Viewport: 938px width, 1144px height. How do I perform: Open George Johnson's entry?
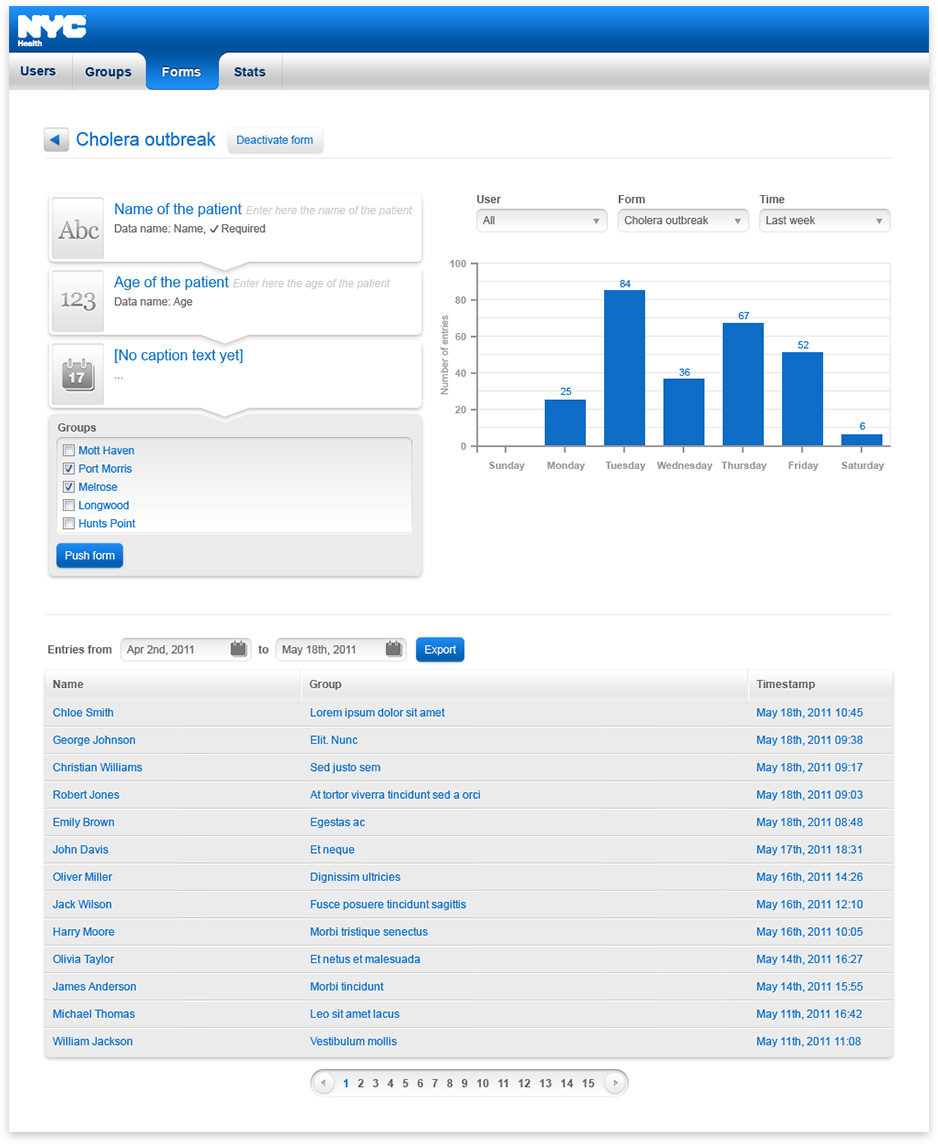(x=94, y=740)
